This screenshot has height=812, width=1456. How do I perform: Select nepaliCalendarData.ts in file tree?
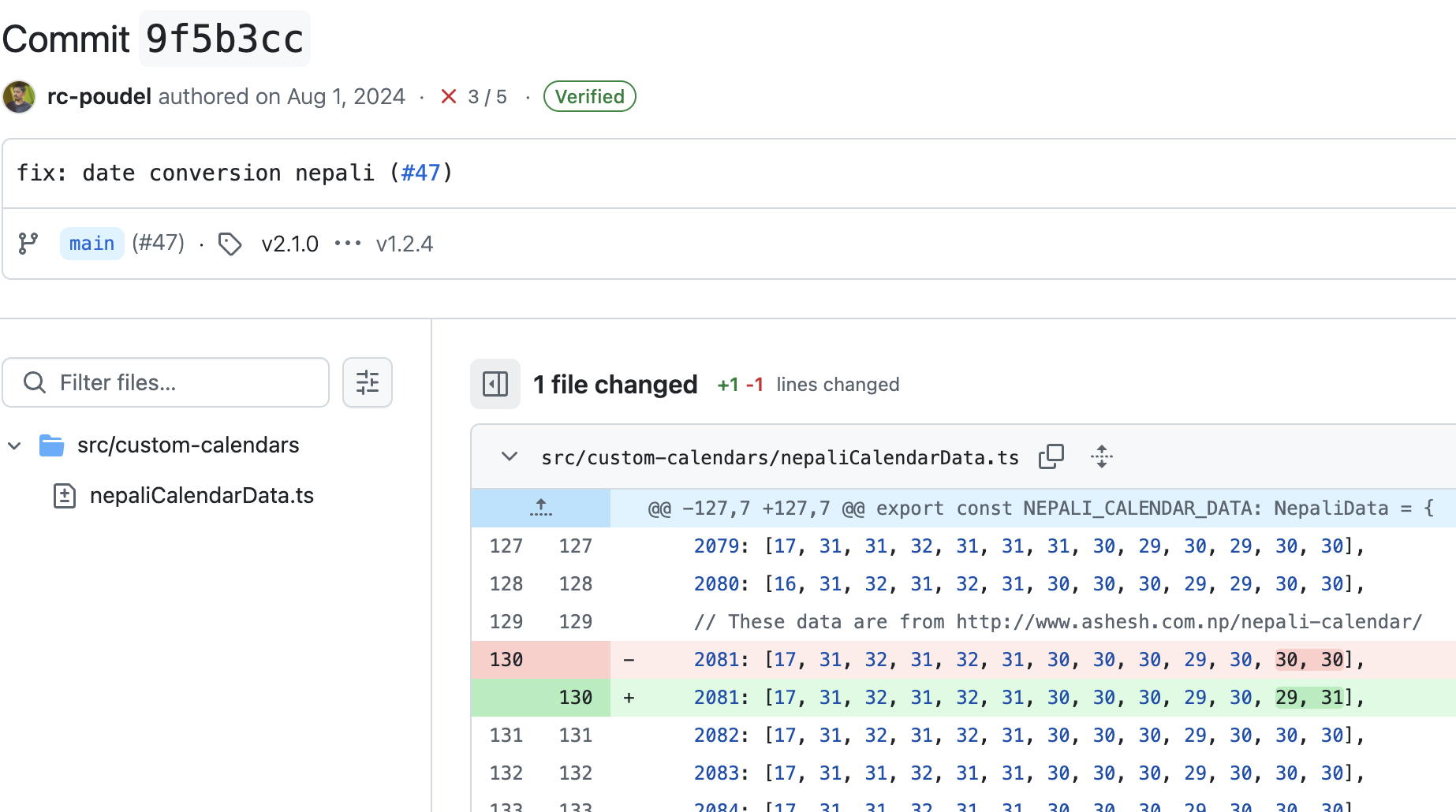click(x=202, y=496)
